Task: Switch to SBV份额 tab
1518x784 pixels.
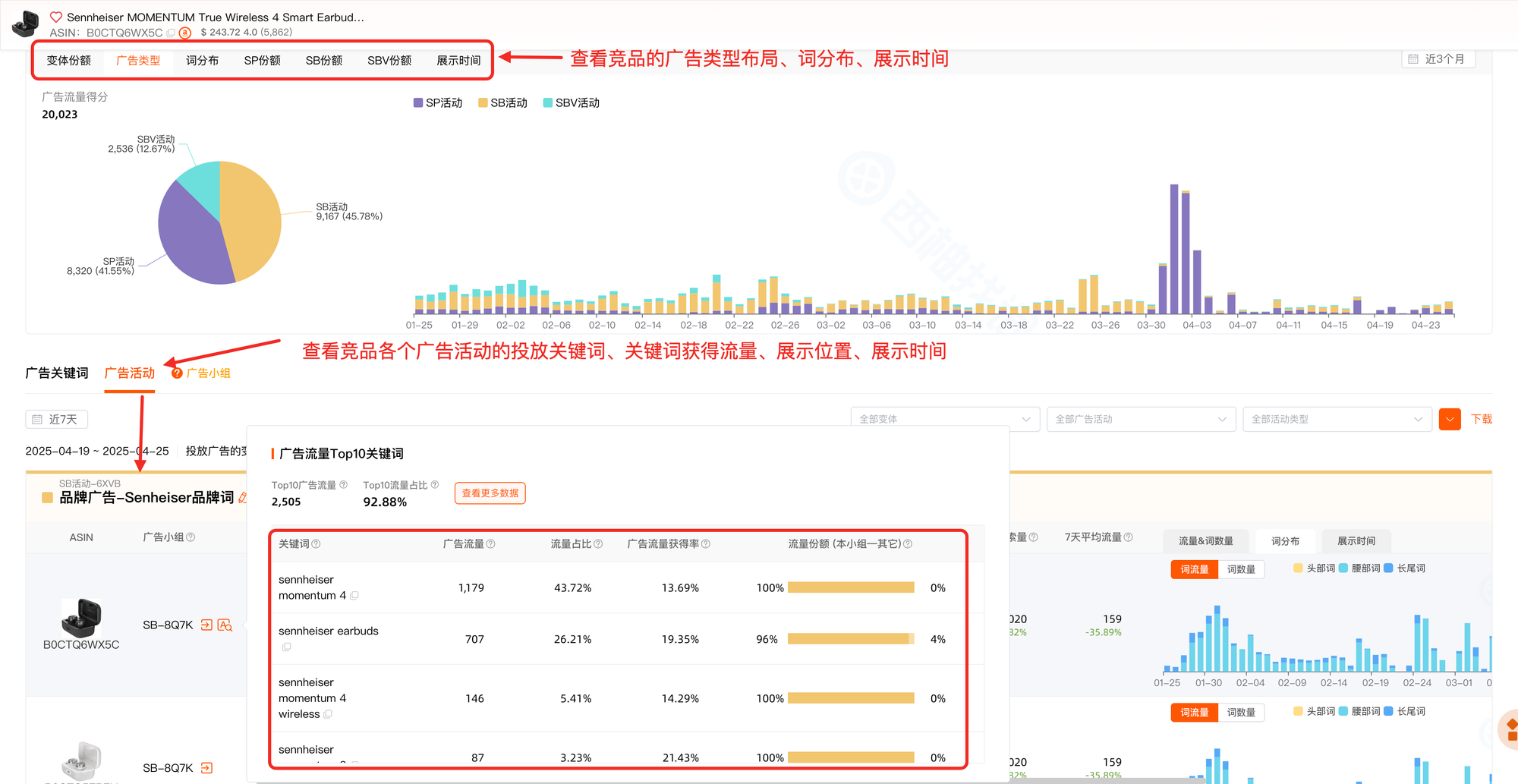Action: click(389, 61)
